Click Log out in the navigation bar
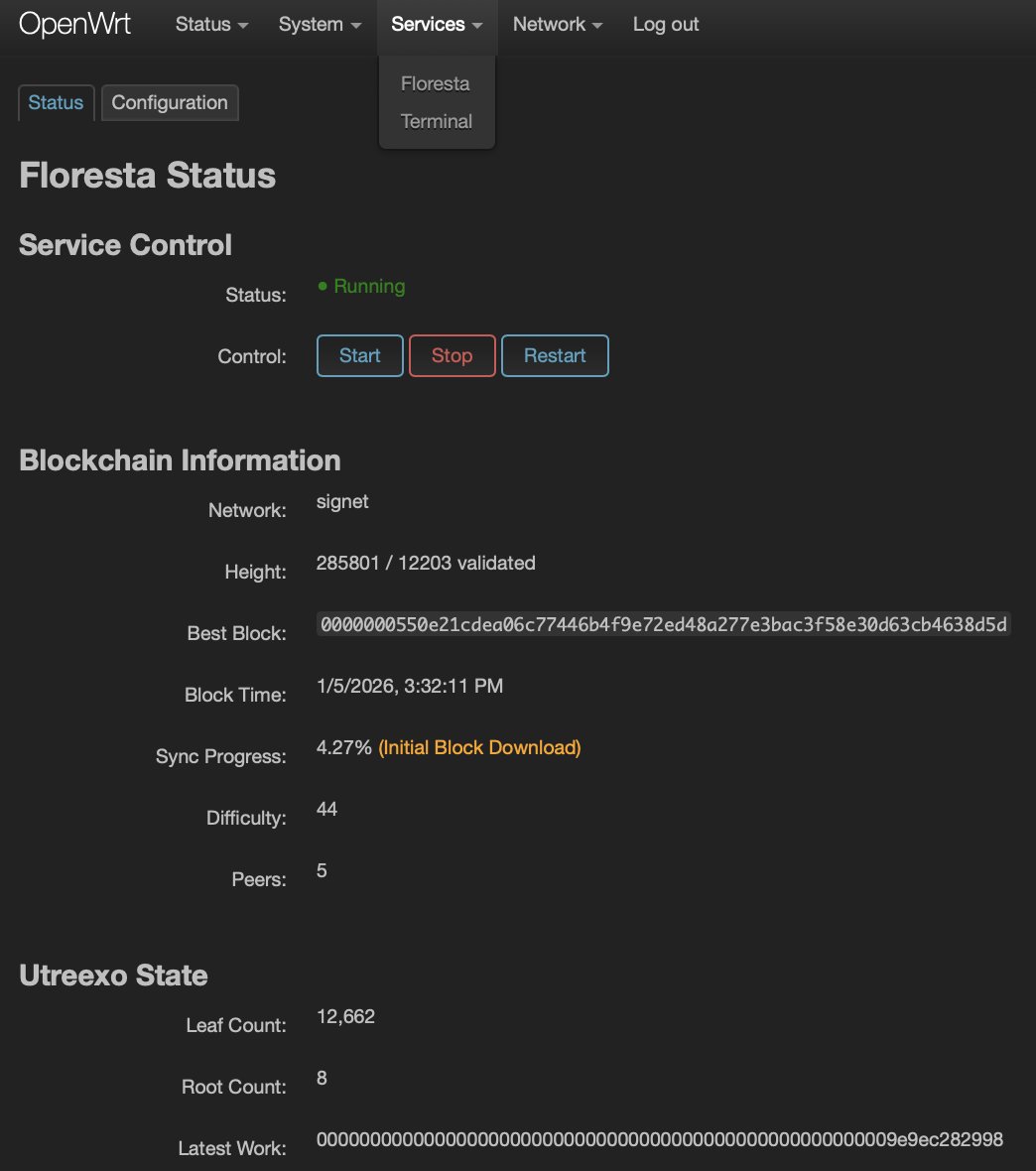The width and height of the screenshot is (1036, 1171). 665,24
